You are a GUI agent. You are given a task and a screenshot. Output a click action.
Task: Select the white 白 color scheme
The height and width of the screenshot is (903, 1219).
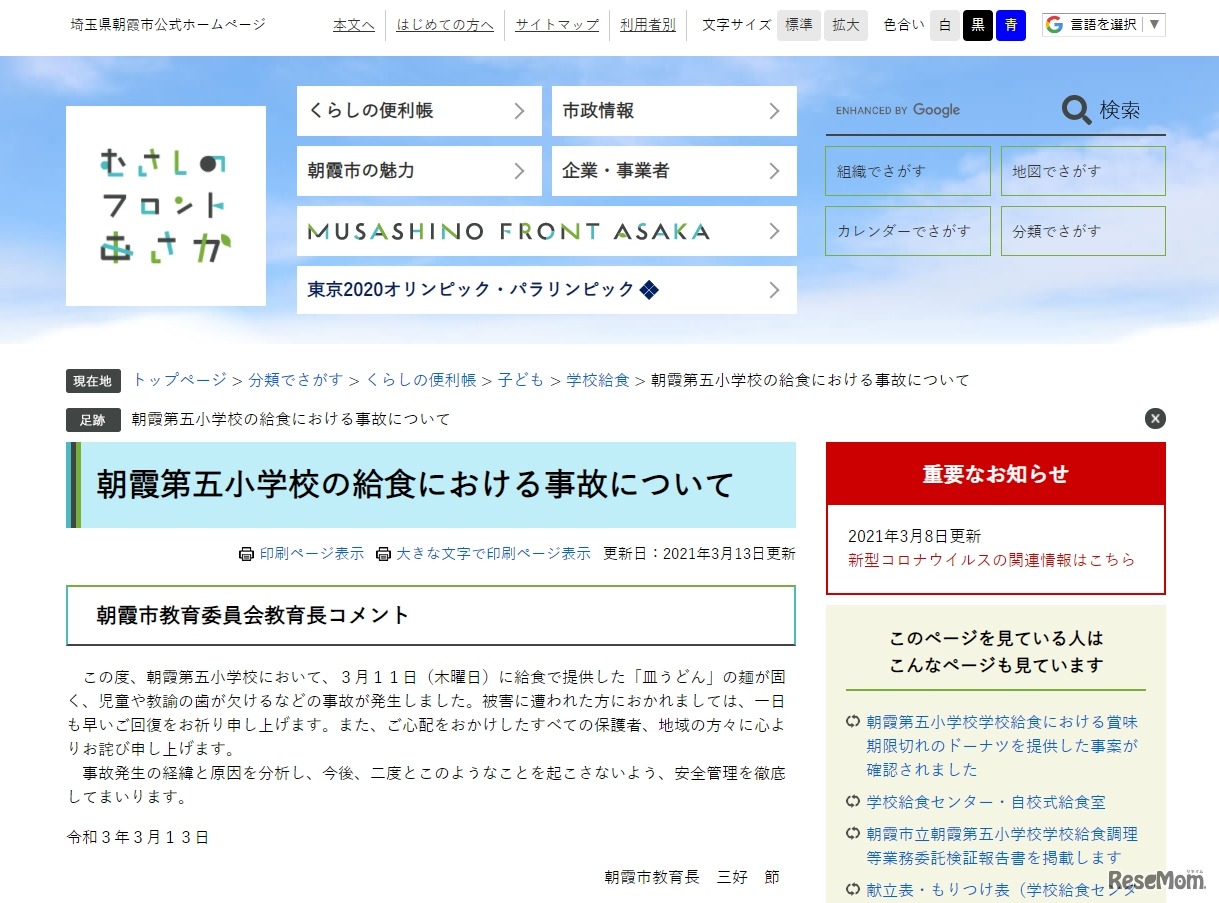pos(945,25)
